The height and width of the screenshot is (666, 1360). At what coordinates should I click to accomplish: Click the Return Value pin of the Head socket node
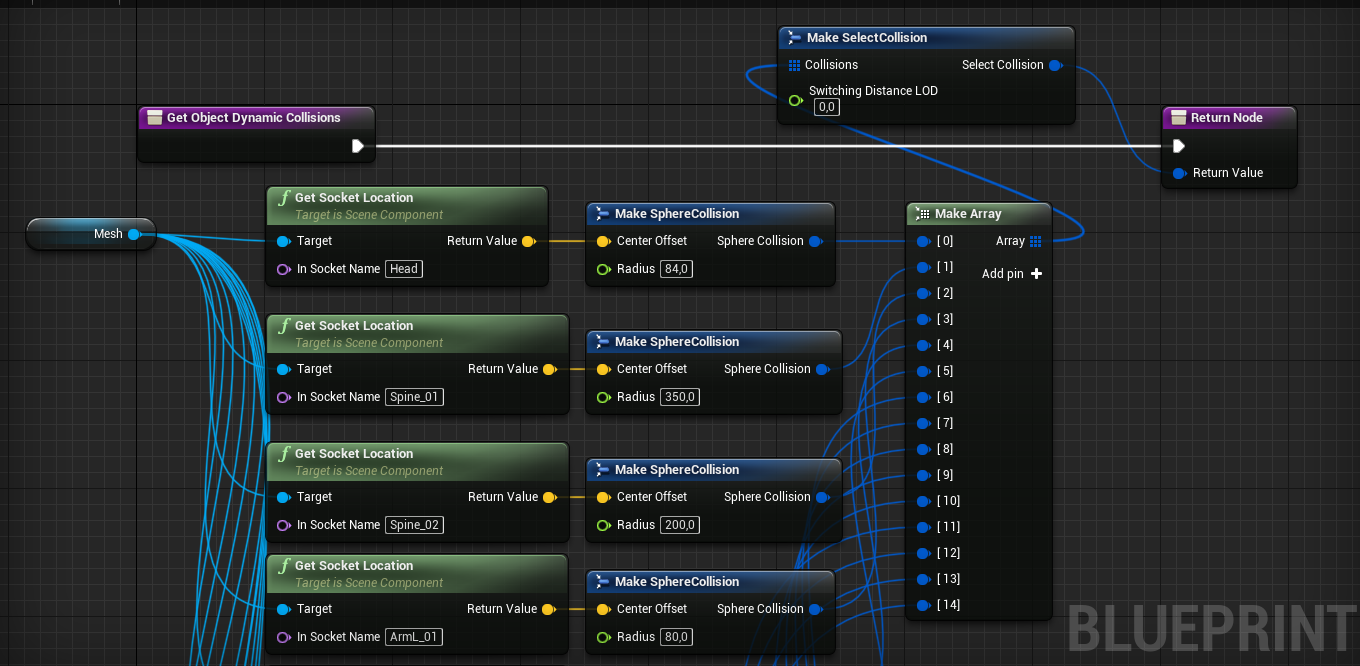[528, 241]
